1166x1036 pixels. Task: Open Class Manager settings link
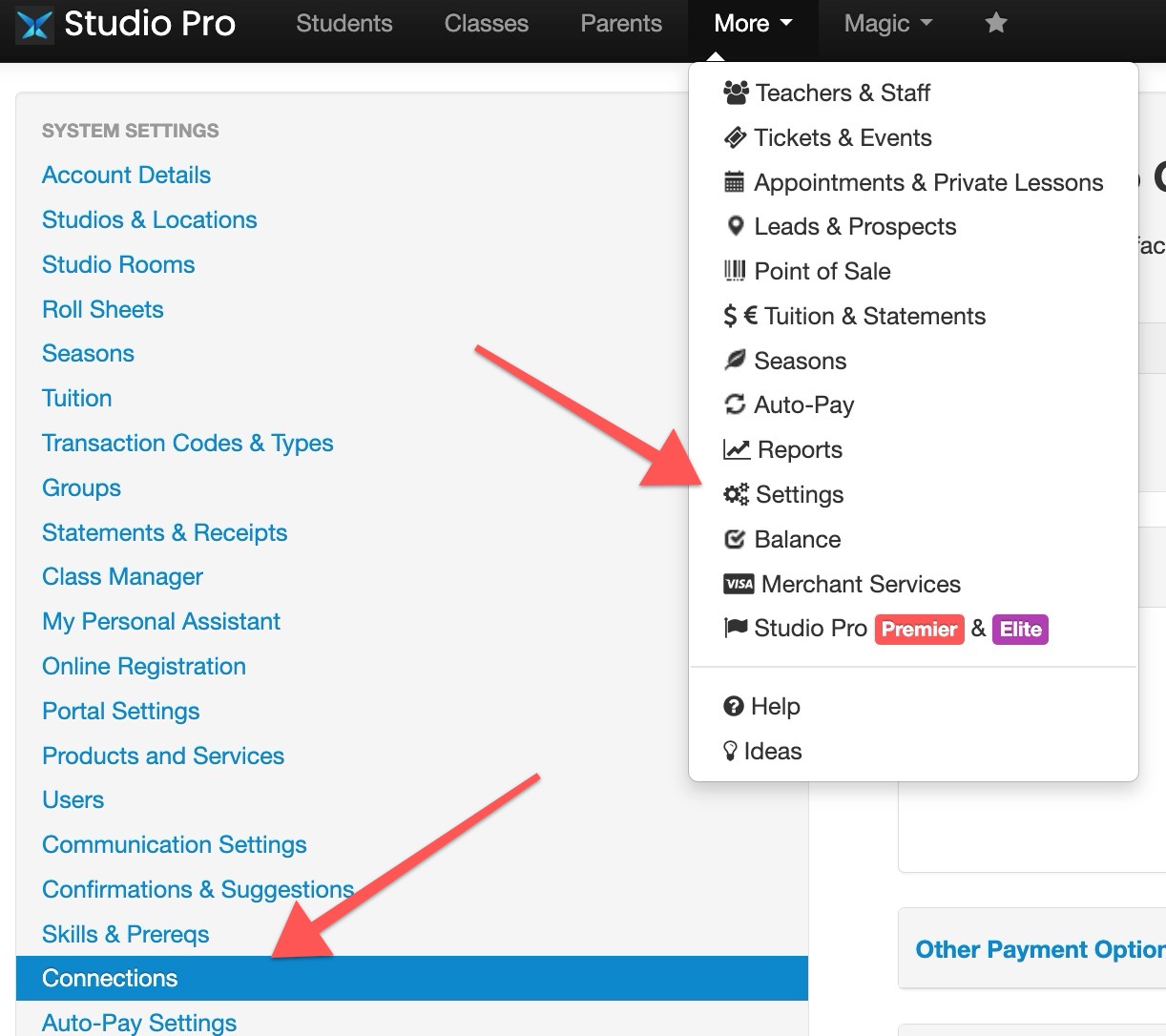122,576
